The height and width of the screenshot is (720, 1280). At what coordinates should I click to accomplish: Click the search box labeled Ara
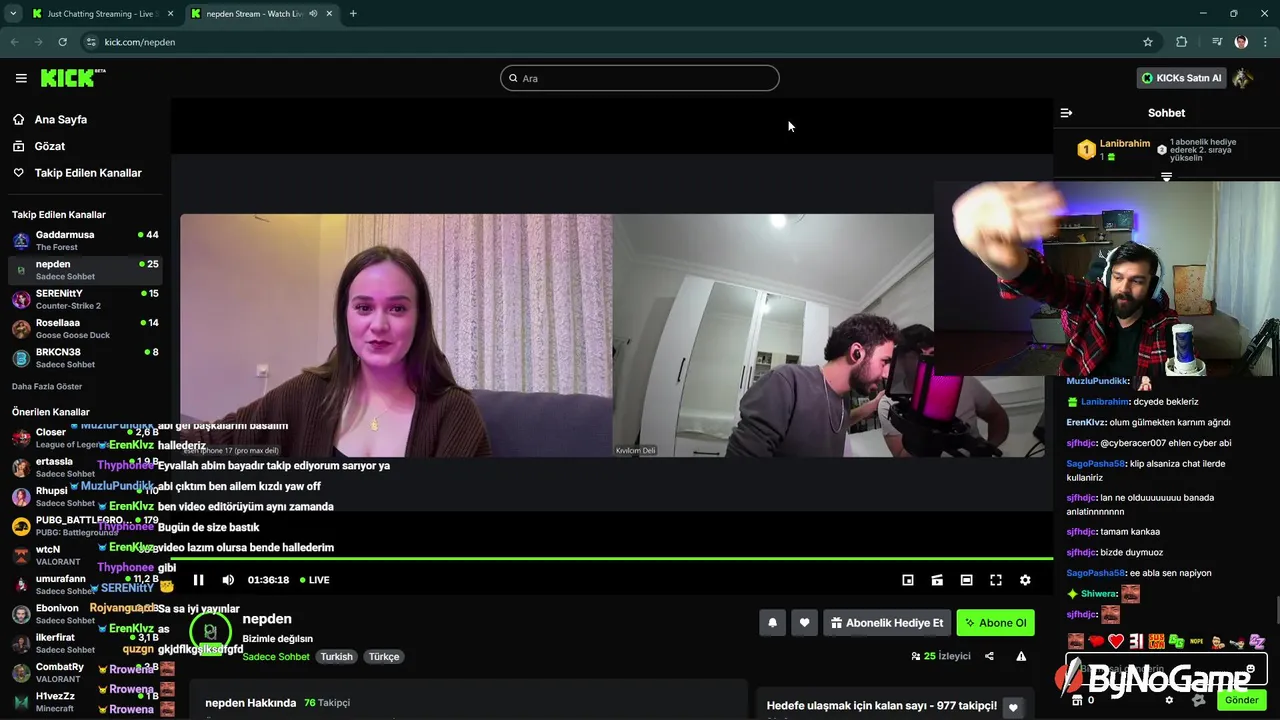click(x=640, y=78)
